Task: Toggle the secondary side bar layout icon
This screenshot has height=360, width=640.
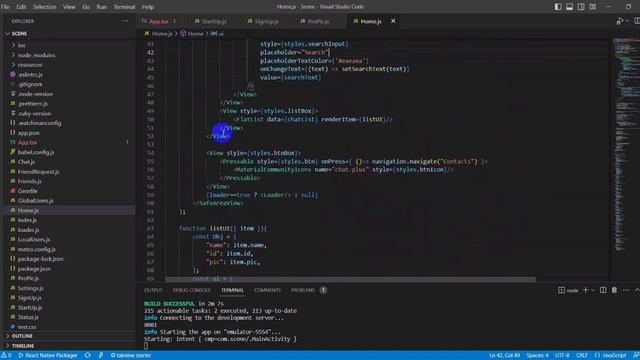Action: pos(581,7)
